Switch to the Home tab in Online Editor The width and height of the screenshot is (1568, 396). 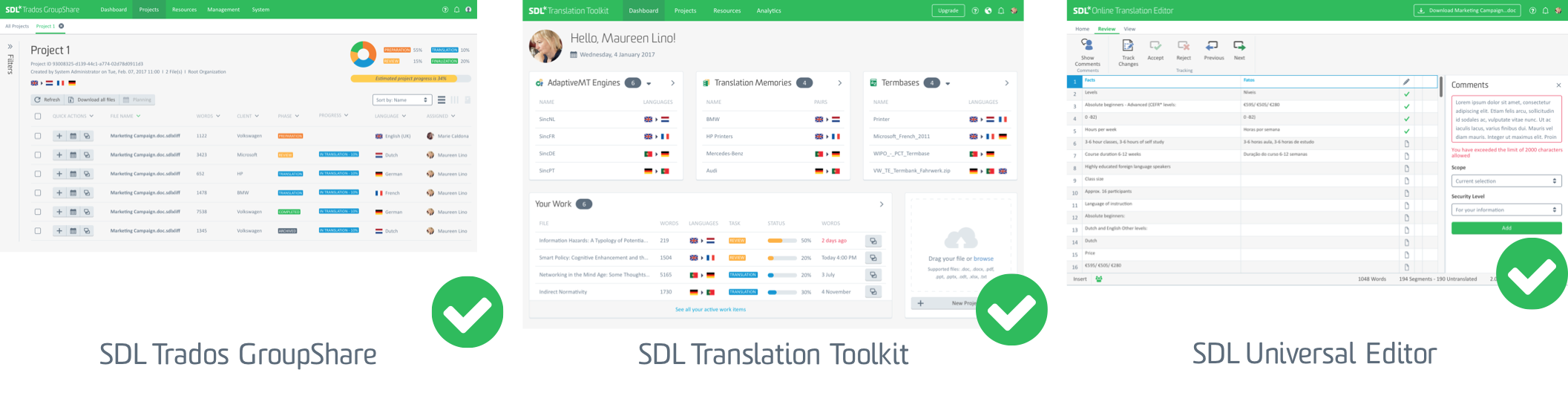pos(1082,29)
